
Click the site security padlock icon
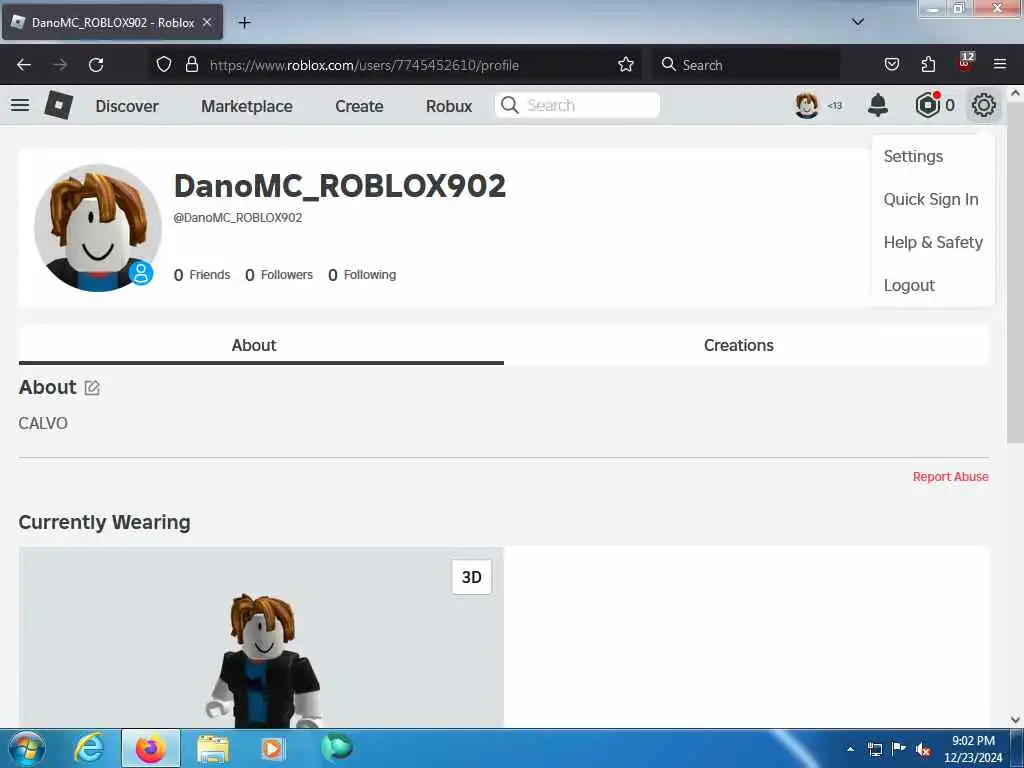[191, 65]
